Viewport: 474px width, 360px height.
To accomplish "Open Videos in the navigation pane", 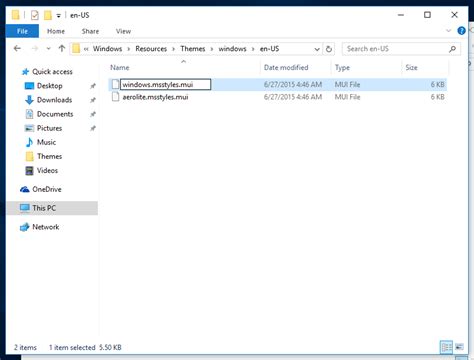I will point(47,171).
